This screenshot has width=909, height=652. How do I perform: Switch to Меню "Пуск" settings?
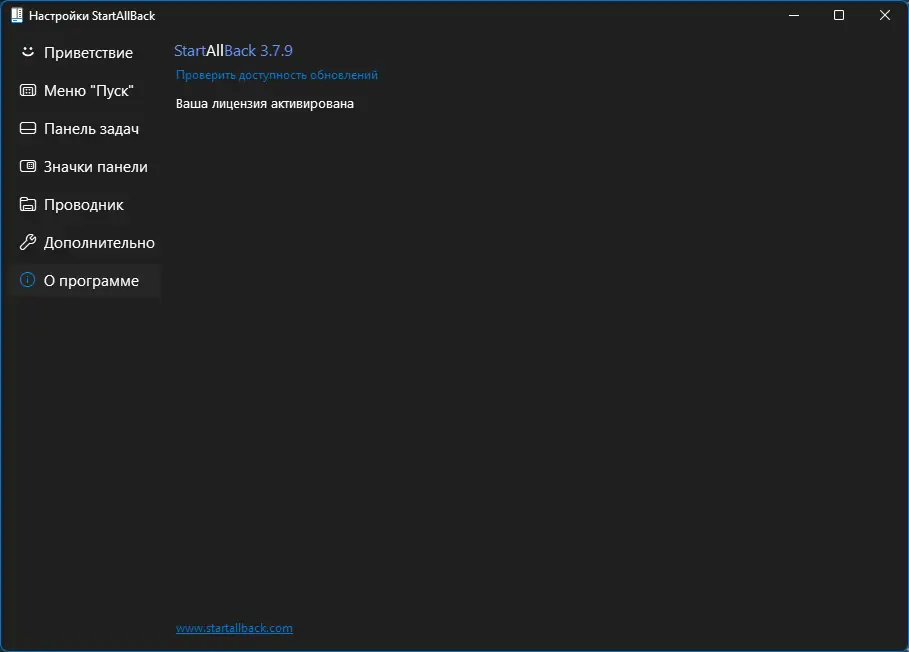click(x=85, y=90)
